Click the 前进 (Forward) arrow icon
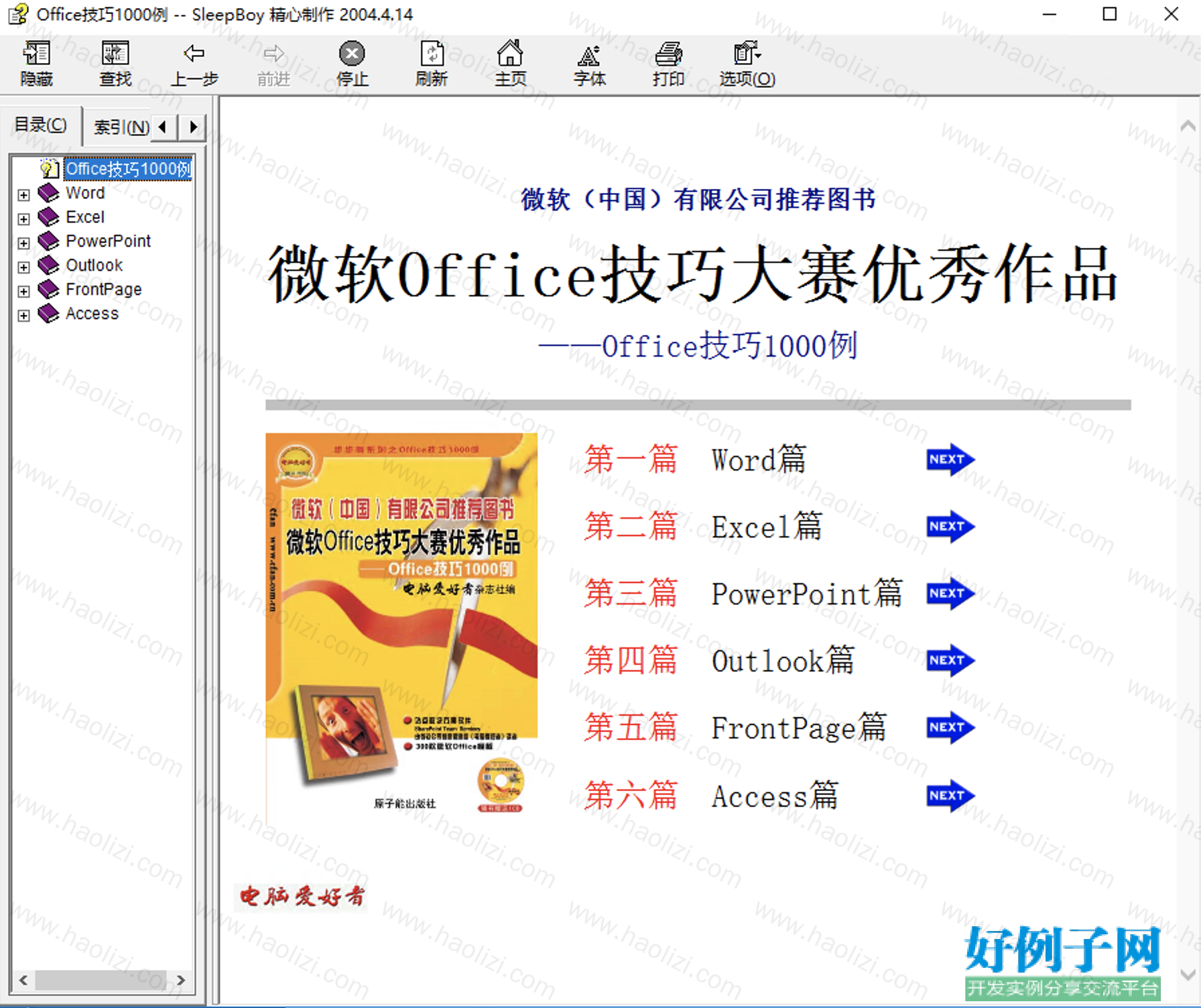Screen dimensions: 1201x1008 coord(273,54)
